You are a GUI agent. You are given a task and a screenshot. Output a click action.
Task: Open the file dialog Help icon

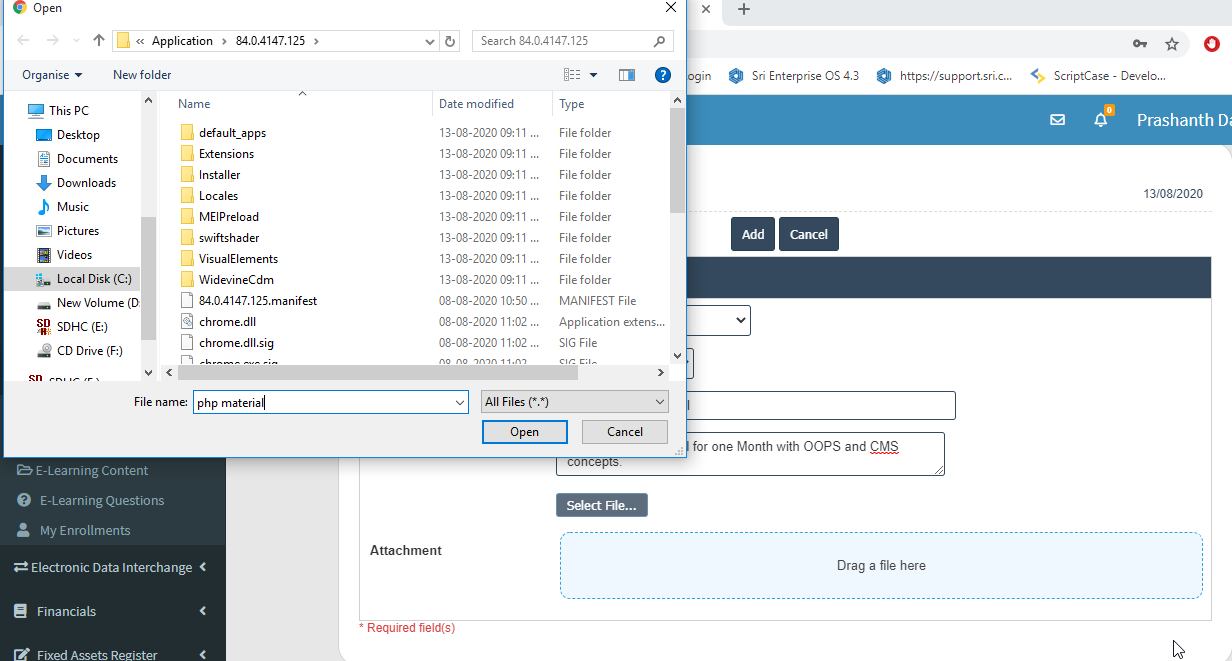662,75
